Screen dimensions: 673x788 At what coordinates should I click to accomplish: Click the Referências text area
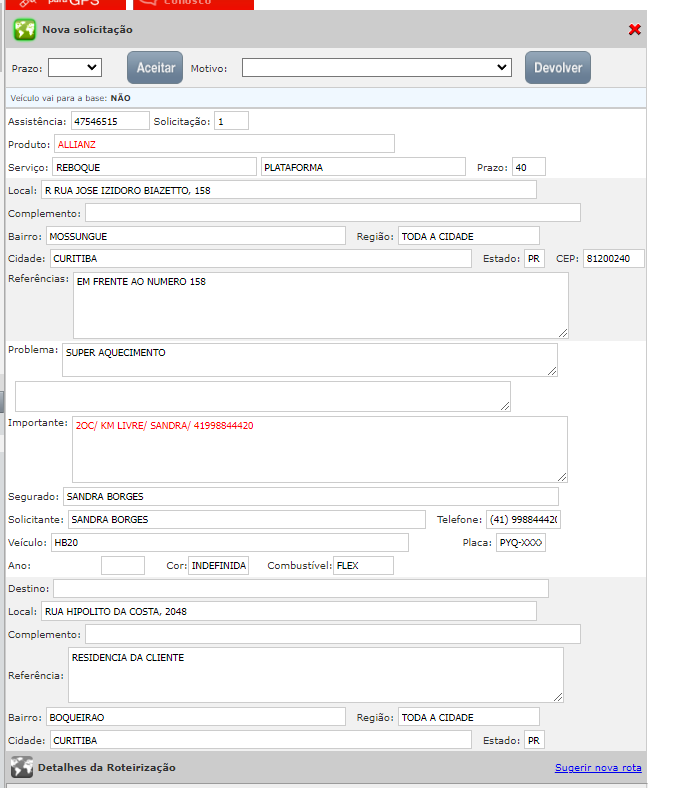click(320, 305)
